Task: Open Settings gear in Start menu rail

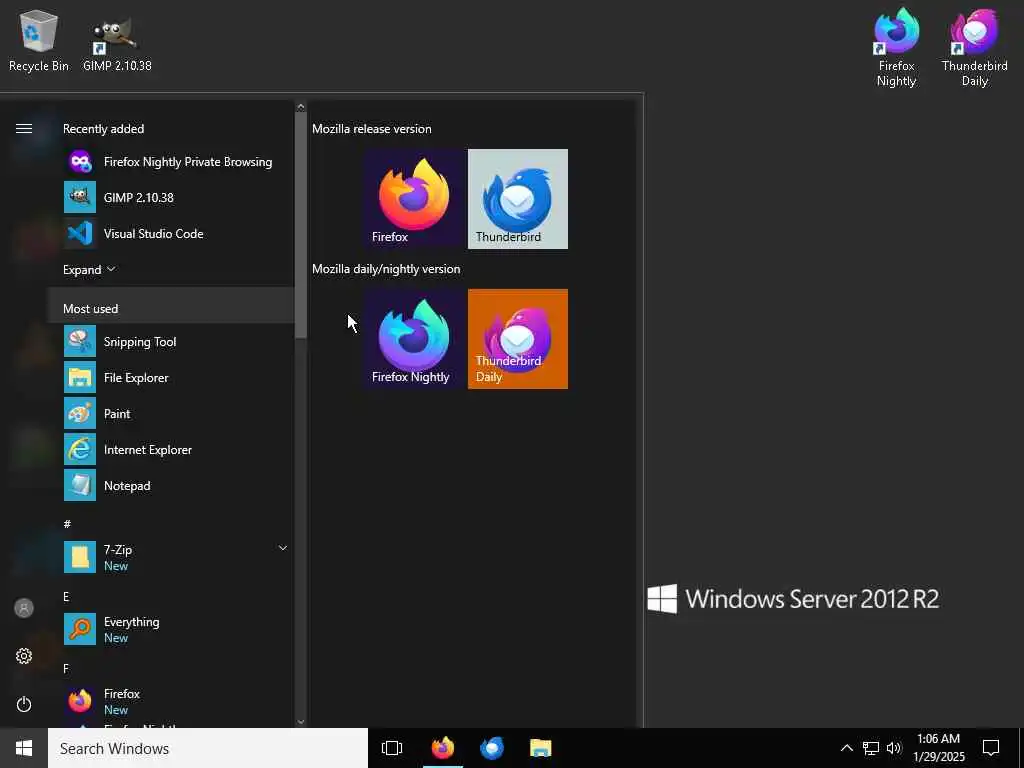Action: pyautogui.click(x=24, y=656)
